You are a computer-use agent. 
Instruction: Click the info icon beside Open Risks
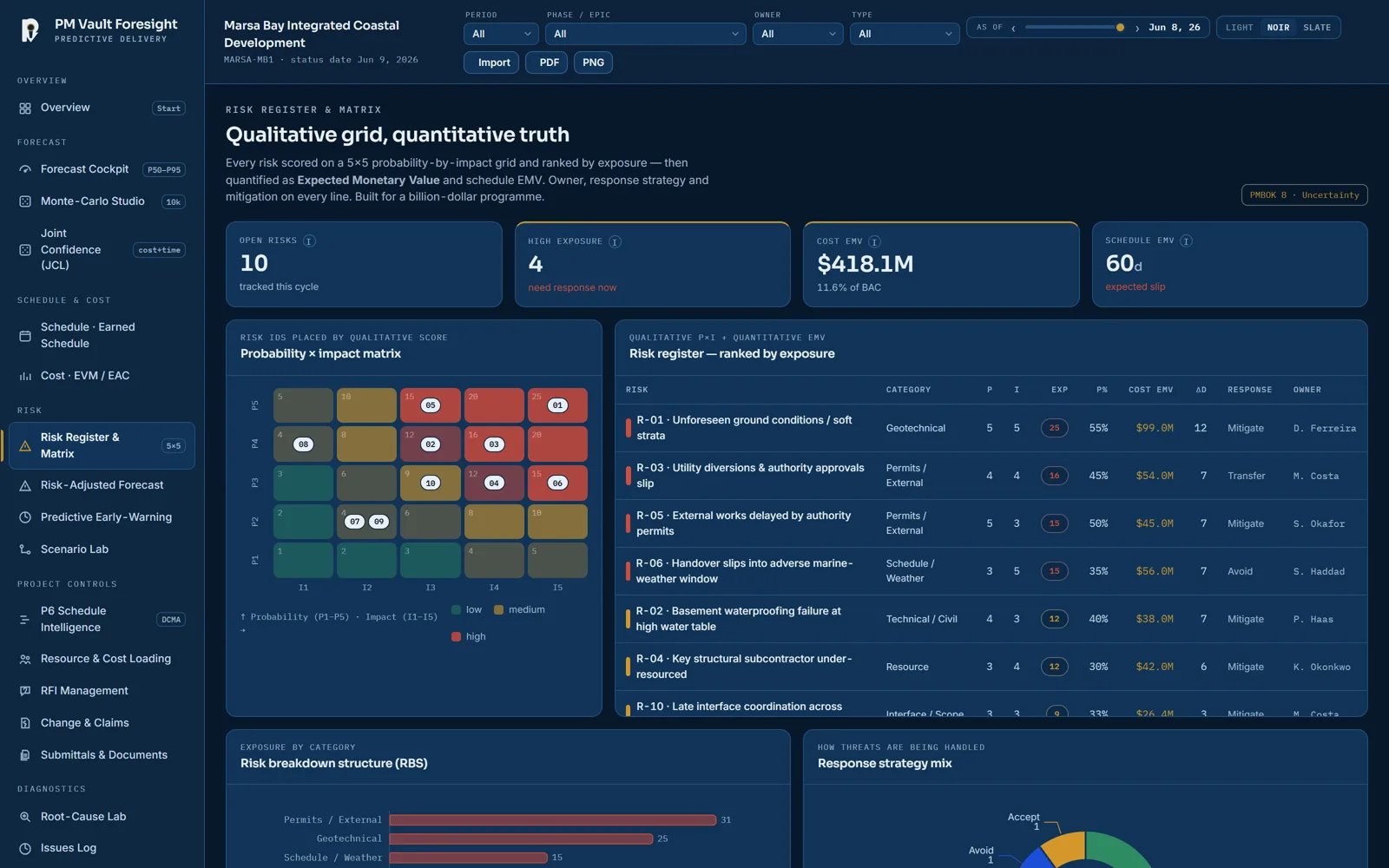tap(309, 240)
